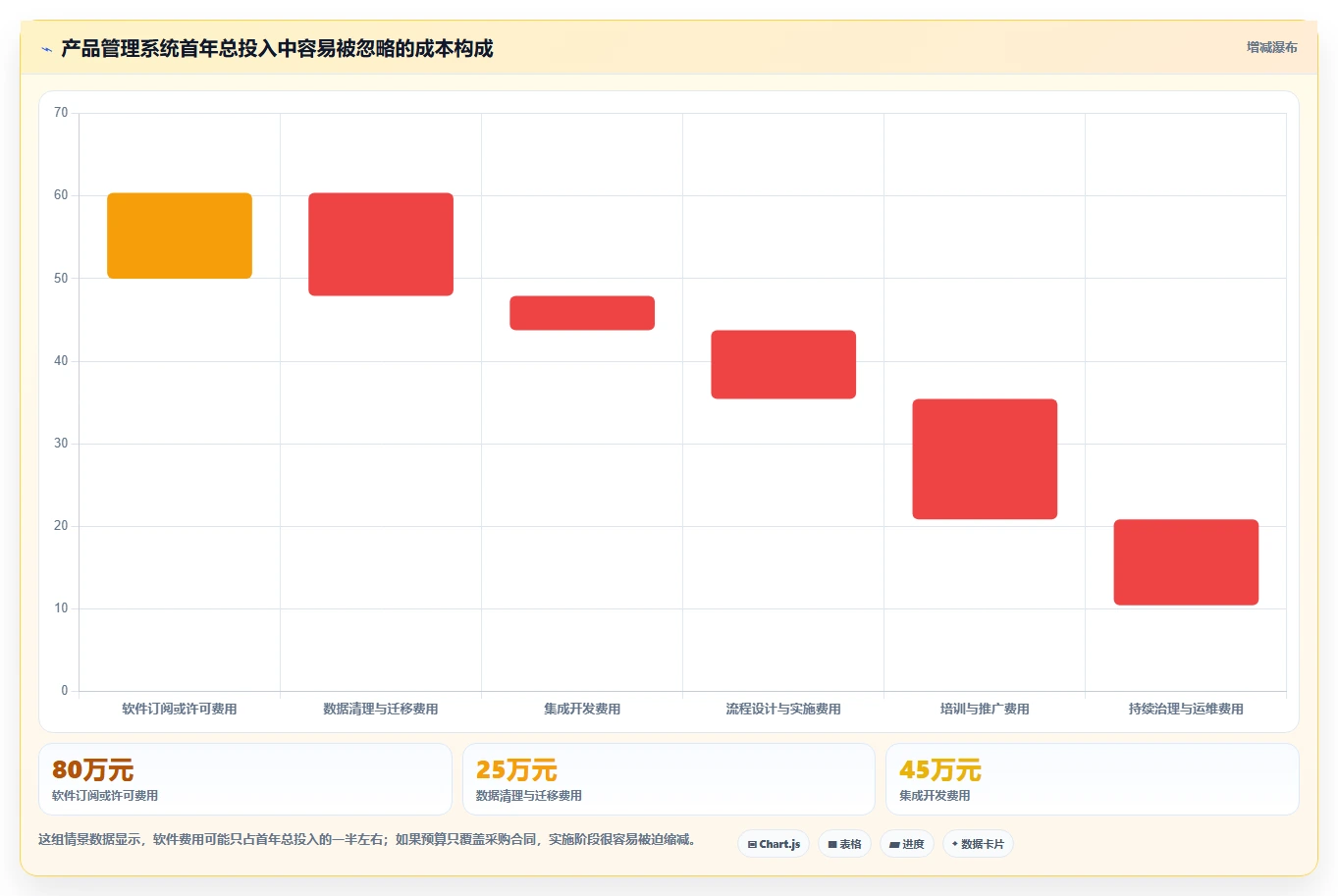Click the 45万元 data card

1092,779
